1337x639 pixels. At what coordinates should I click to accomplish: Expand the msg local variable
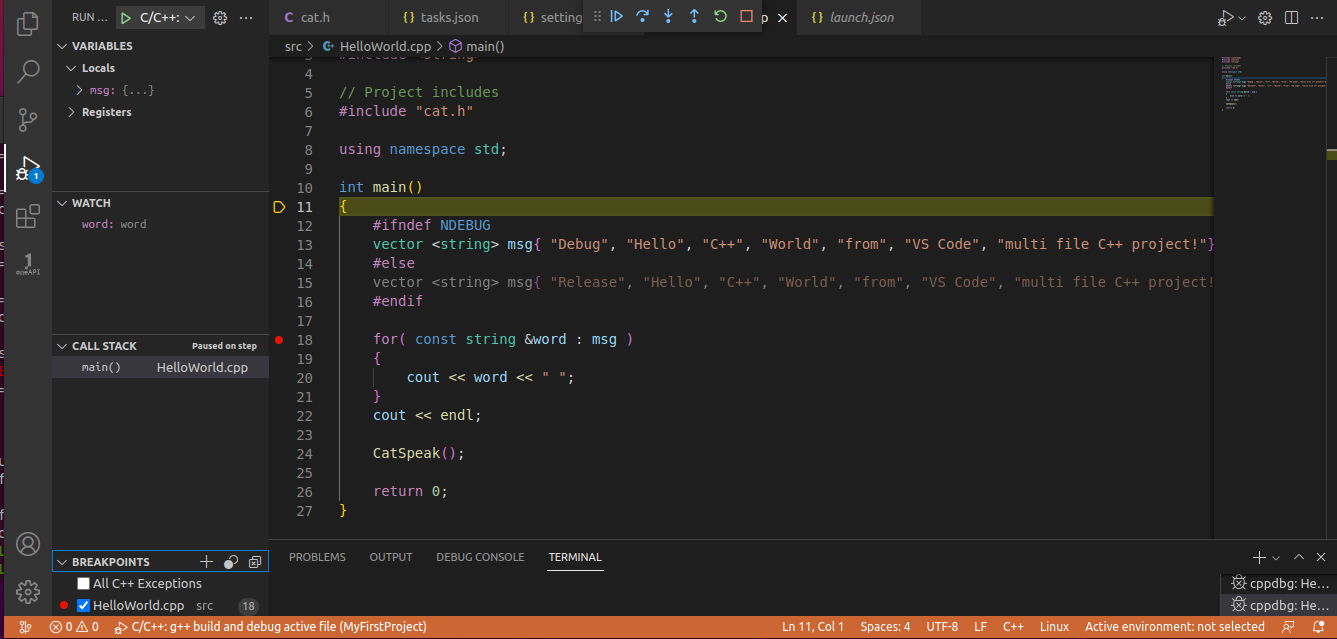79,90
